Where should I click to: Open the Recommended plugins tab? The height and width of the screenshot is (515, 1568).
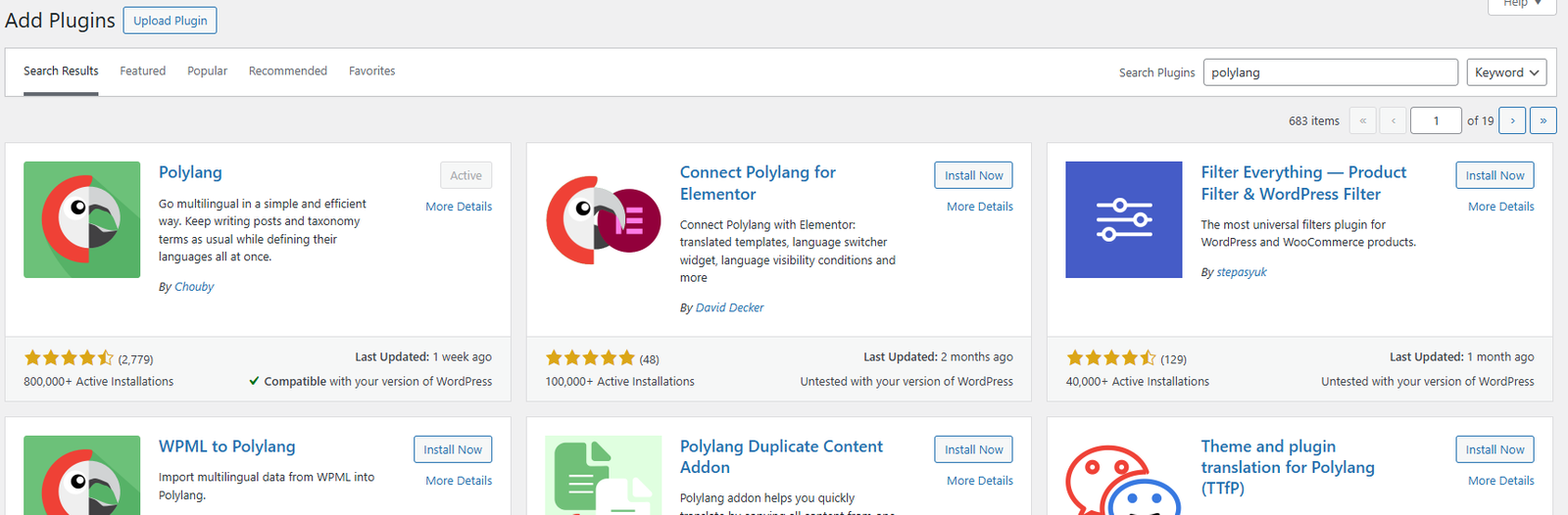(x=288, y=70)
